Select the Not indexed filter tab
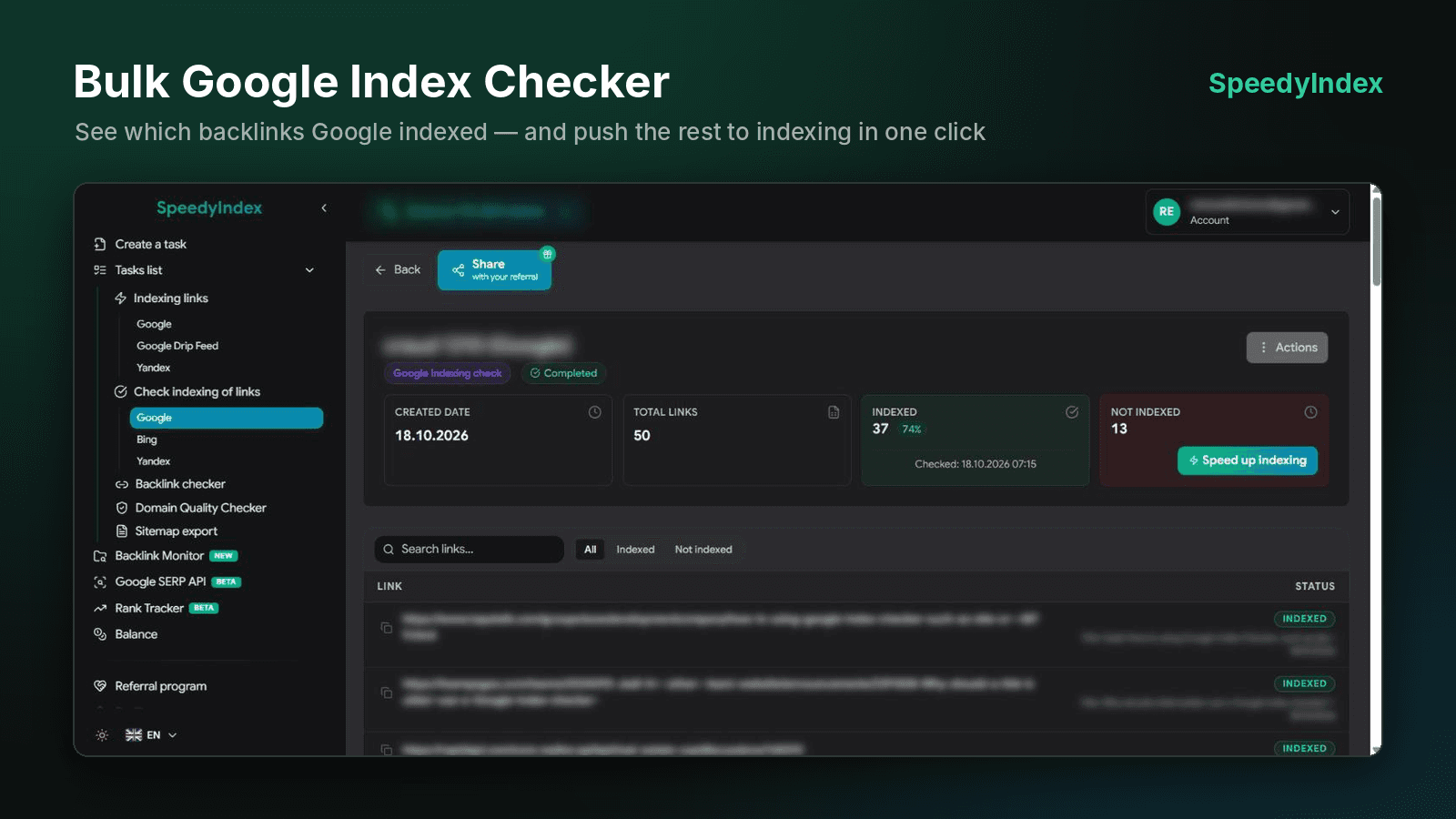The image size is (1456, 819). tap(703, 550)
